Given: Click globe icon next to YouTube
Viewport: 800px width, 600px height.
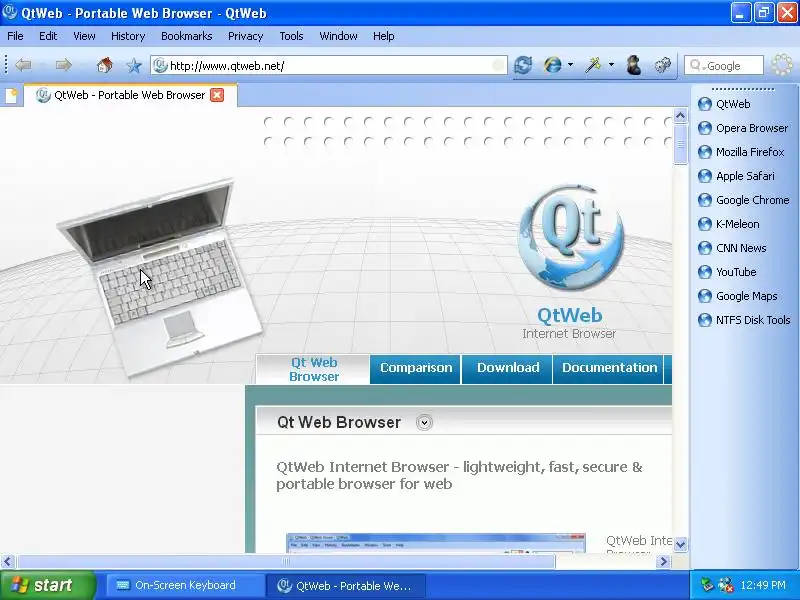Looking at the screenshot, I should click(705, 272).
